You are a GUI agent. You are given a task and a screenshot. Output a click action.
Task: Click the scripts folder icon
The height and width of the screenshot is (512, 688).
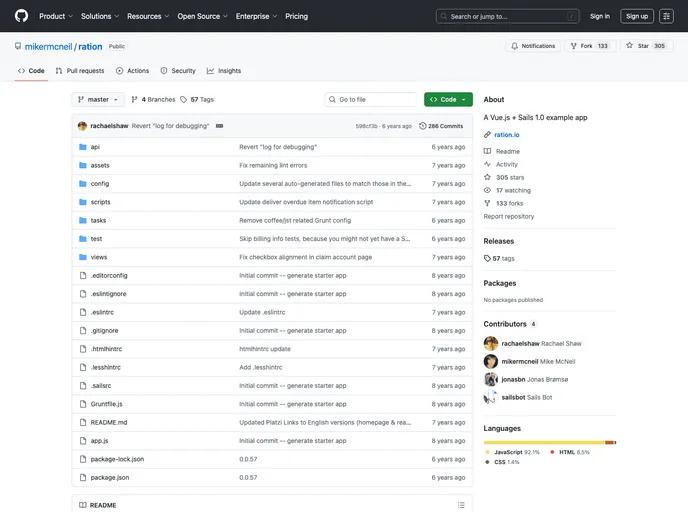click(82, 202)
